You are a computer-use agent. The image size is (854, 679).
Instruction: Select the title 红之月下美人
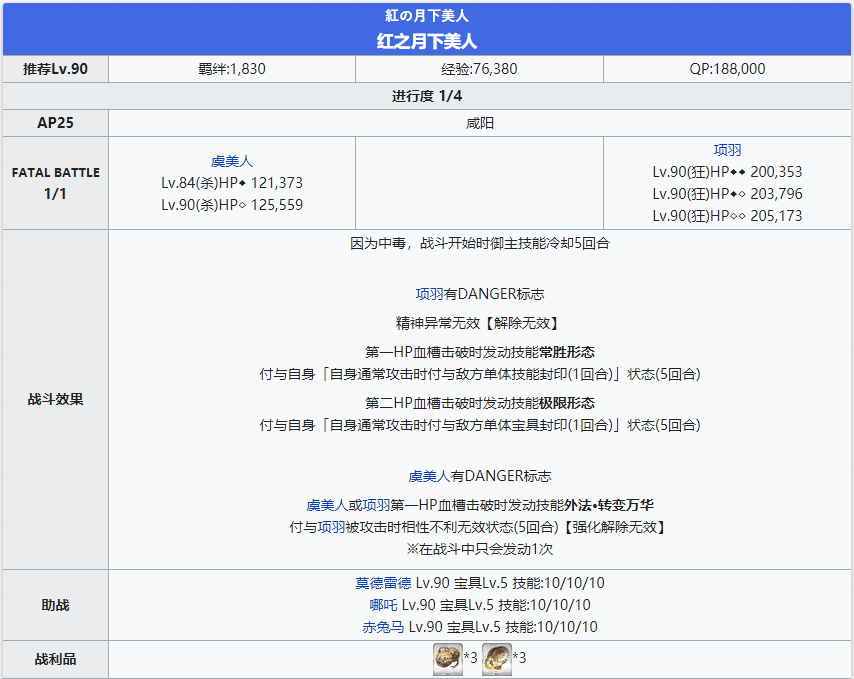pos(427,41)
